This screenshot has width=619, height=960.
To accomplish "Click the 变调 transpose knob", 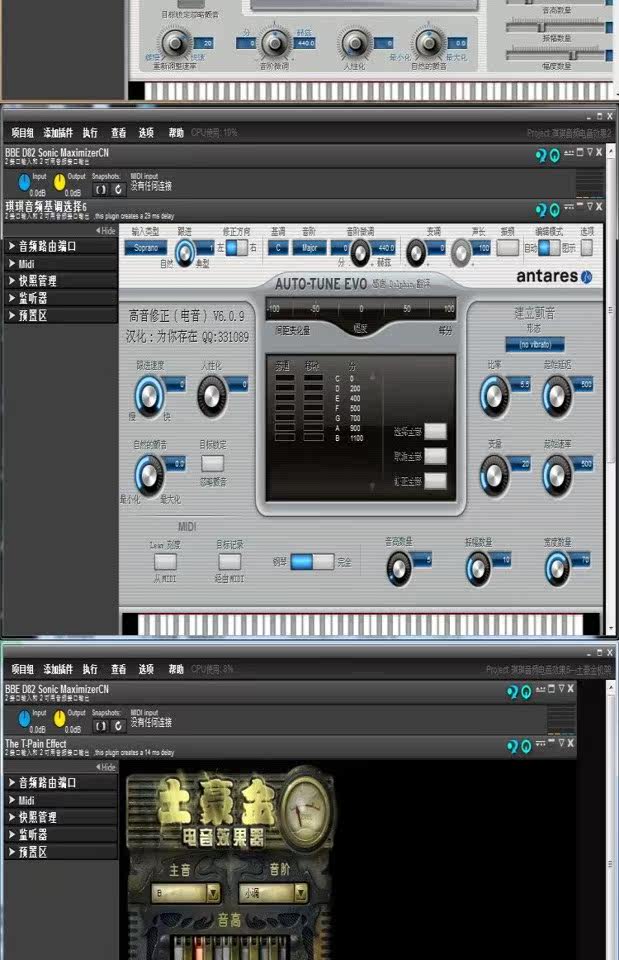I will point(416,252).
